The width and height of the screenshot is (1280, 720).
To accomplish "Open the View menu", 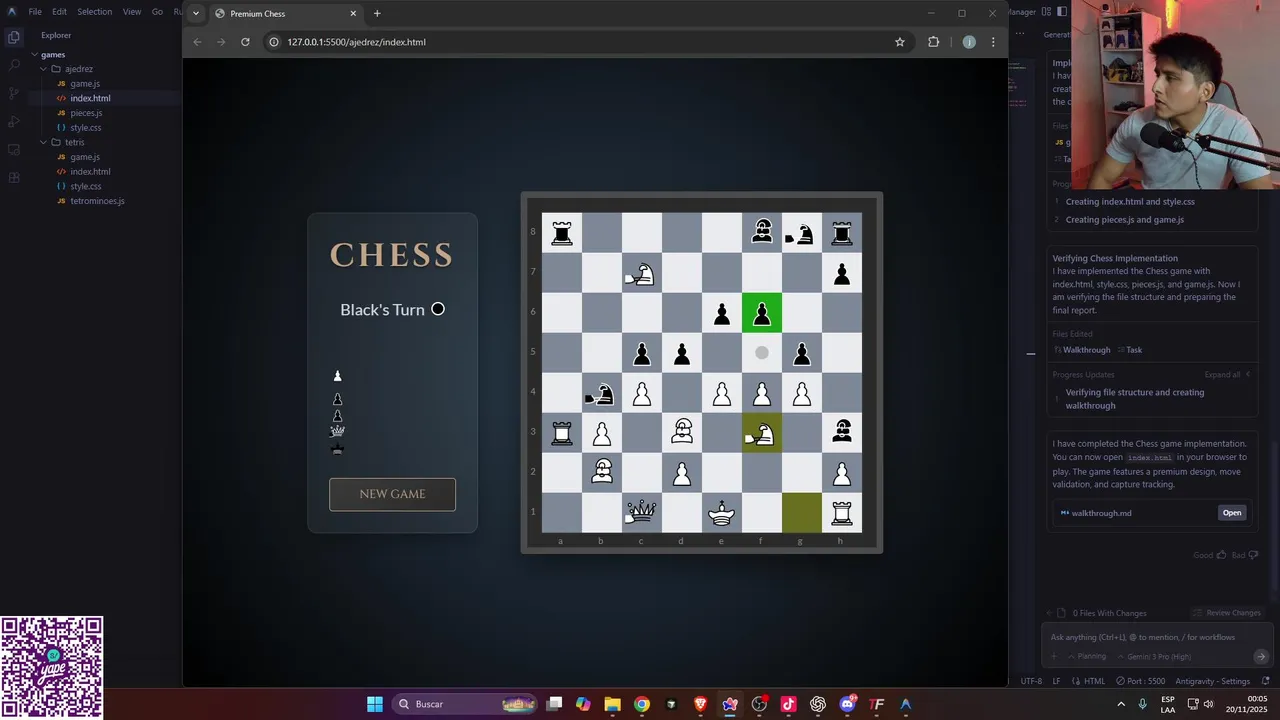I will pyautogui.click(x=132, y=12).
